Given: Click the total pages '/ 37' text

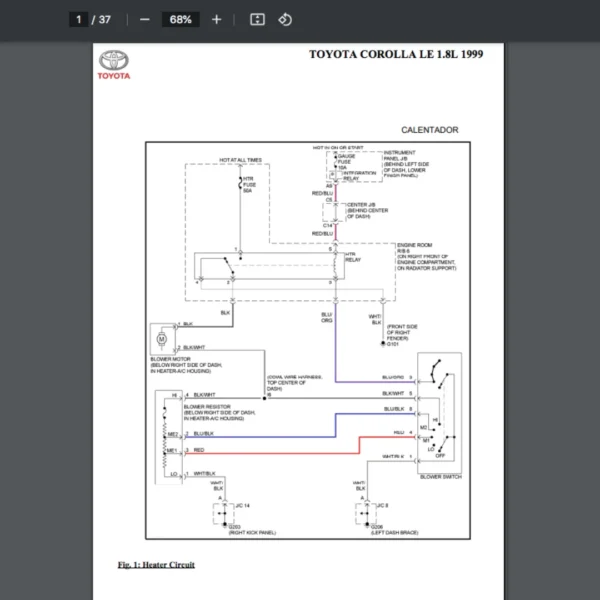Looking at the screenshot, I should point(101,20).
